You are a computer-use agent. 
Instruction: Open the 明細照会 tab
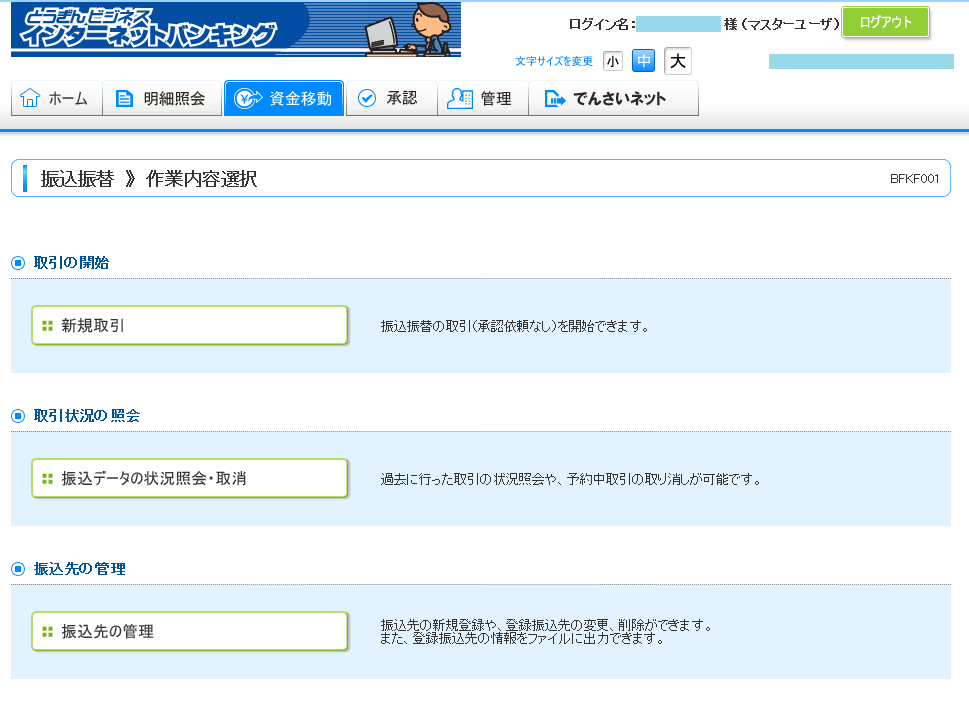(x=162, y=99)
